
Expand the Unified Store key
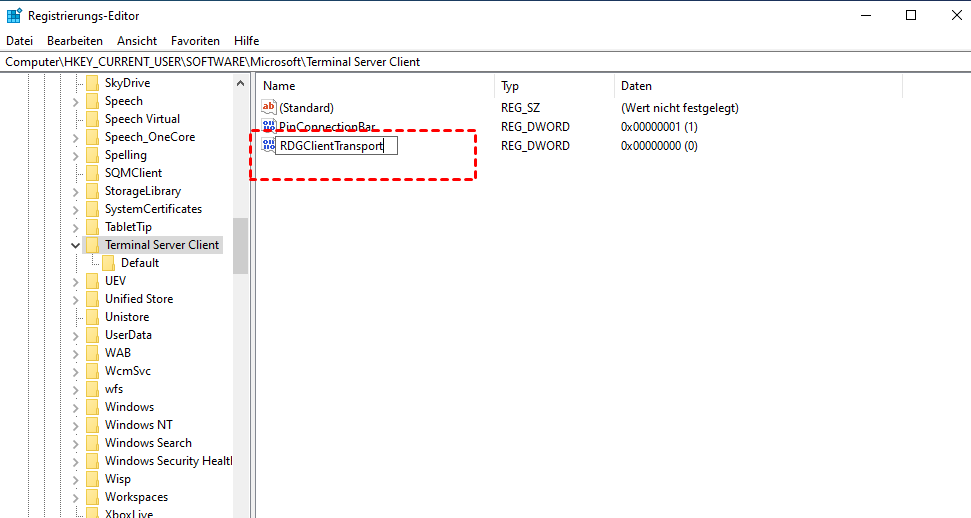click(76, 299)
